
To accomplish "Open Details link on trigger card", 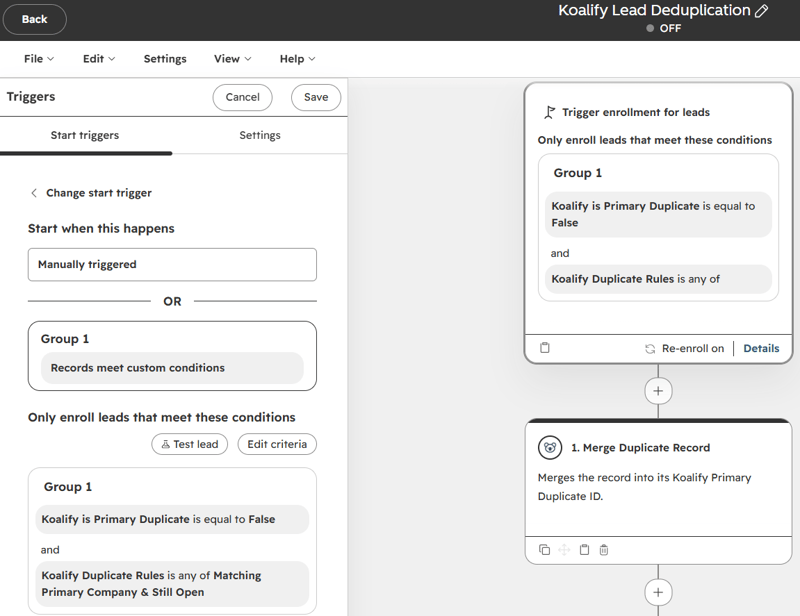I will tap(761, 349).
